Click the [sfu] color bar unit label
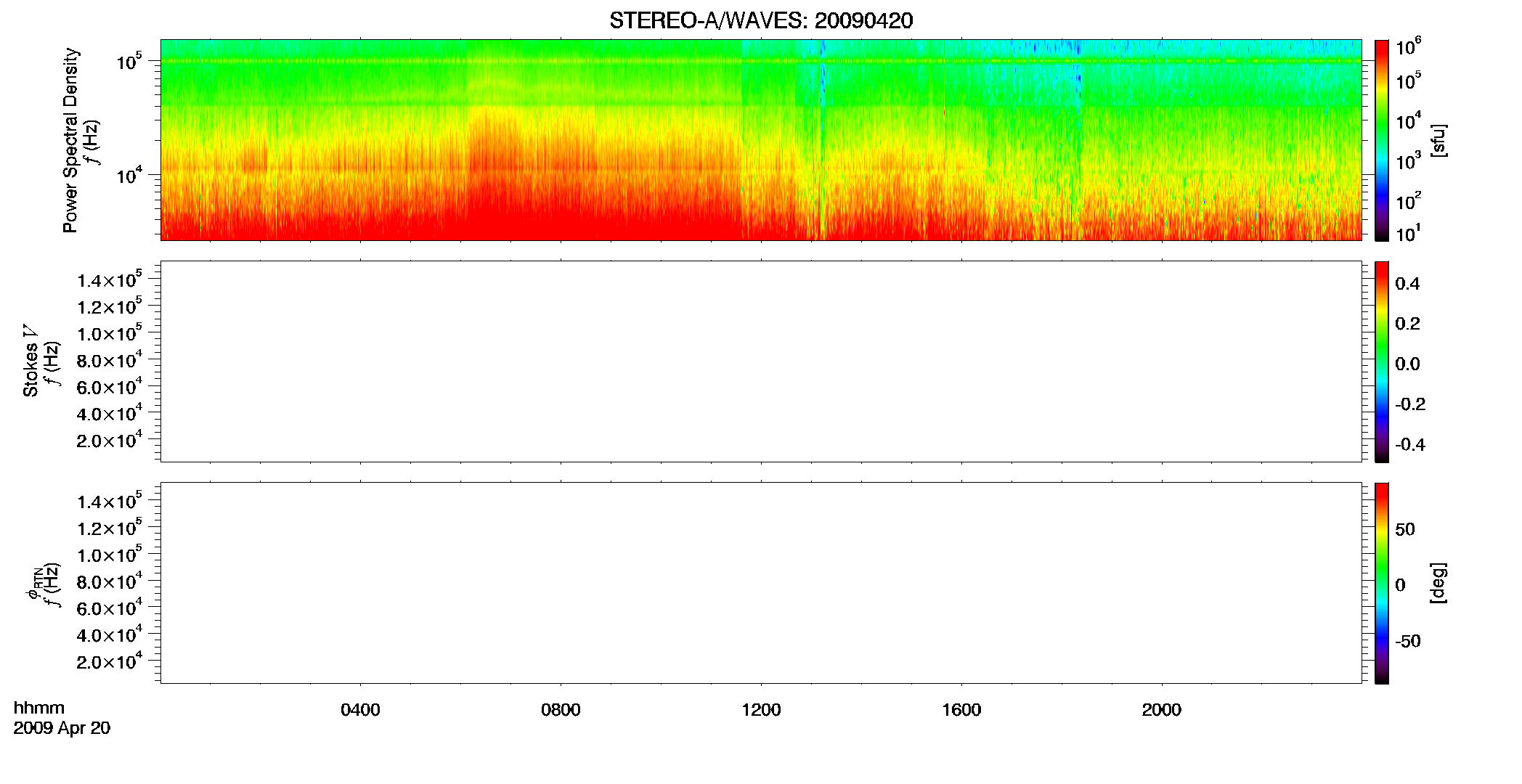 click(x=1438, y=140)
